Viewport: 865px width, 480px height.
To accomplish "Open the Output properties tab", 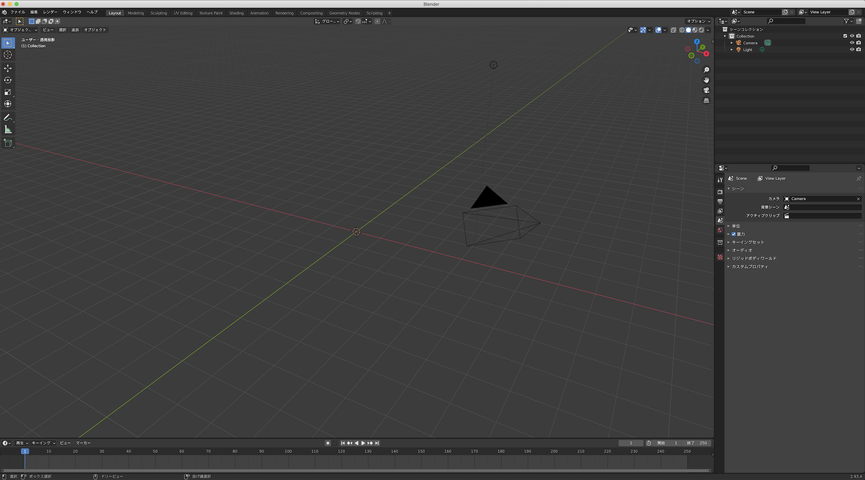I will point(720,201).
